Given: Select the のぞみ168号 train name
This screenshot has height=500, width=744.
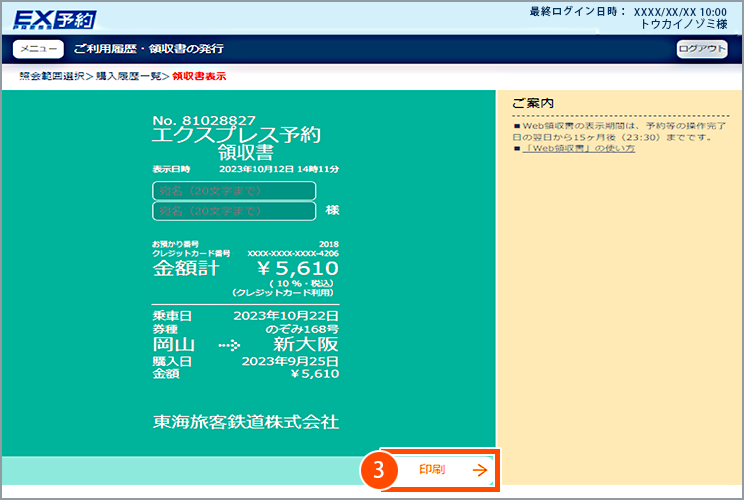Looking at the screenshot, I should pos(302,329).
